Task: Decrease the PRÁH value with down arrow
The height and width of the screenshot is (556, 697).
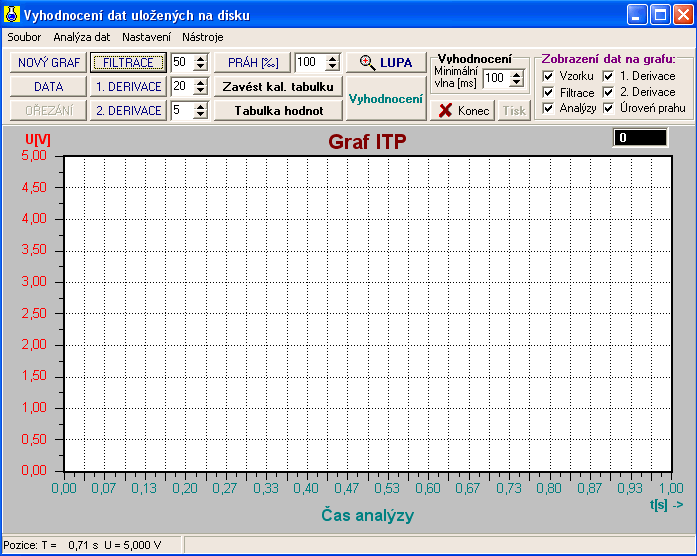Action: [332, 67]
